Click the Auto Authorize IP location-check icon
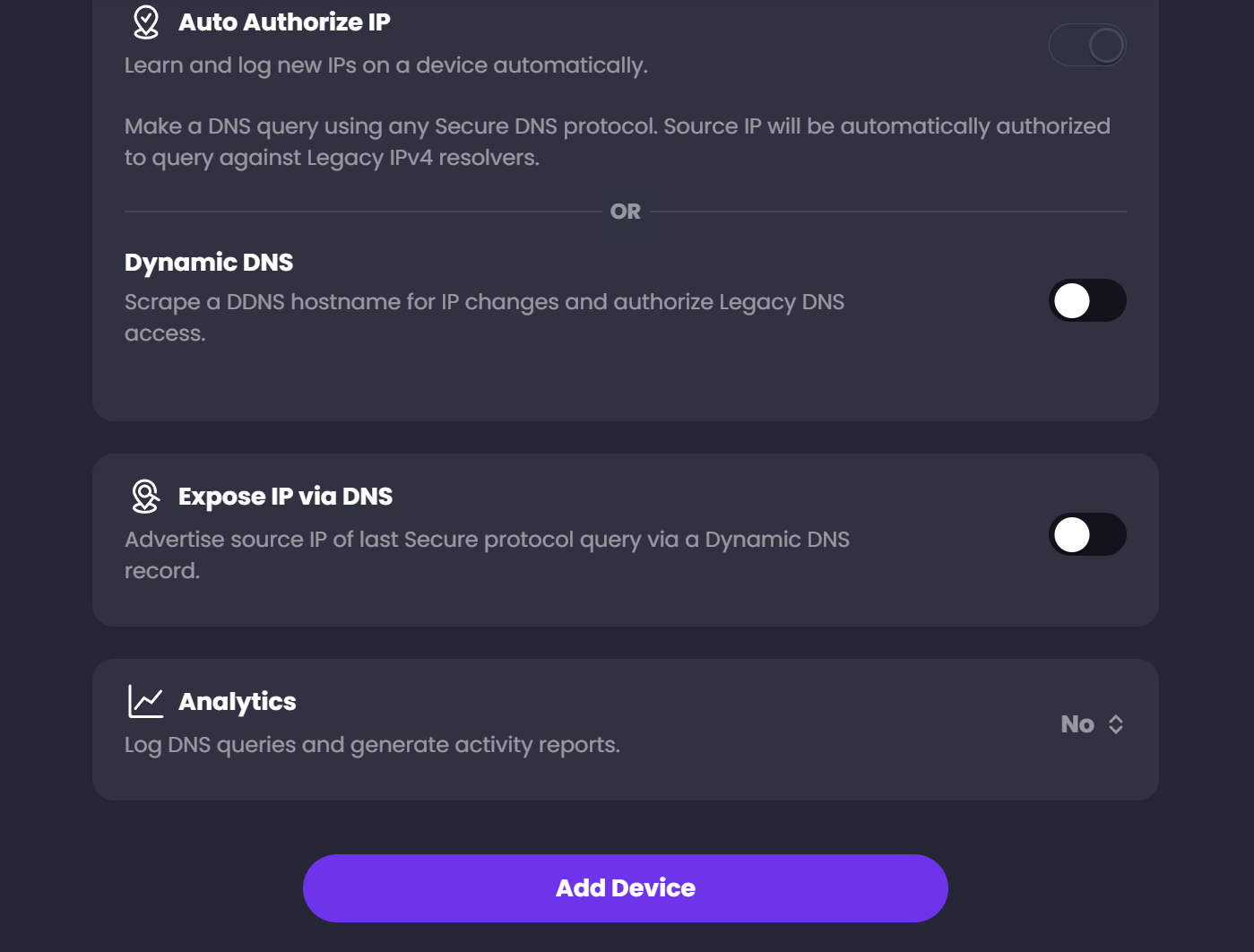This screenshot has height=952, width=1254. coord(146,22)
